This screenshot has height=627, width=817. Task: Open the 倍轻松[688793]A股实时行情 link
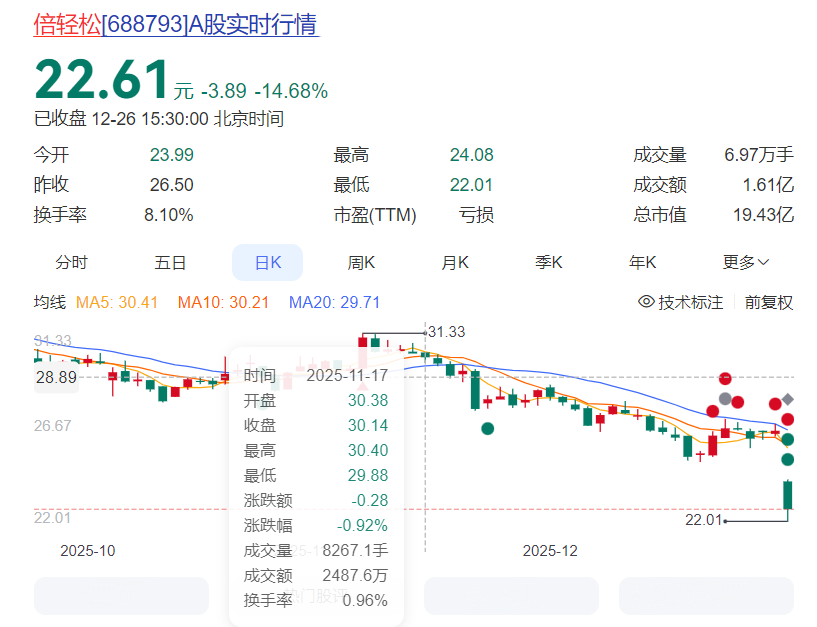click(x=176, y=24)
